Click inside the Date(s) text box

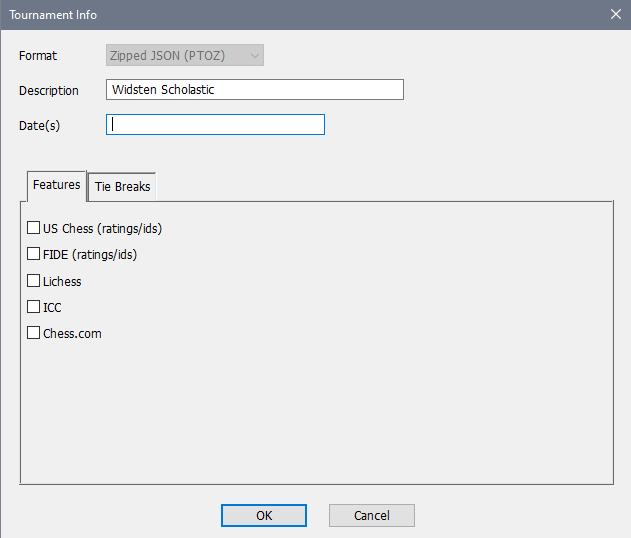[215, 125]
